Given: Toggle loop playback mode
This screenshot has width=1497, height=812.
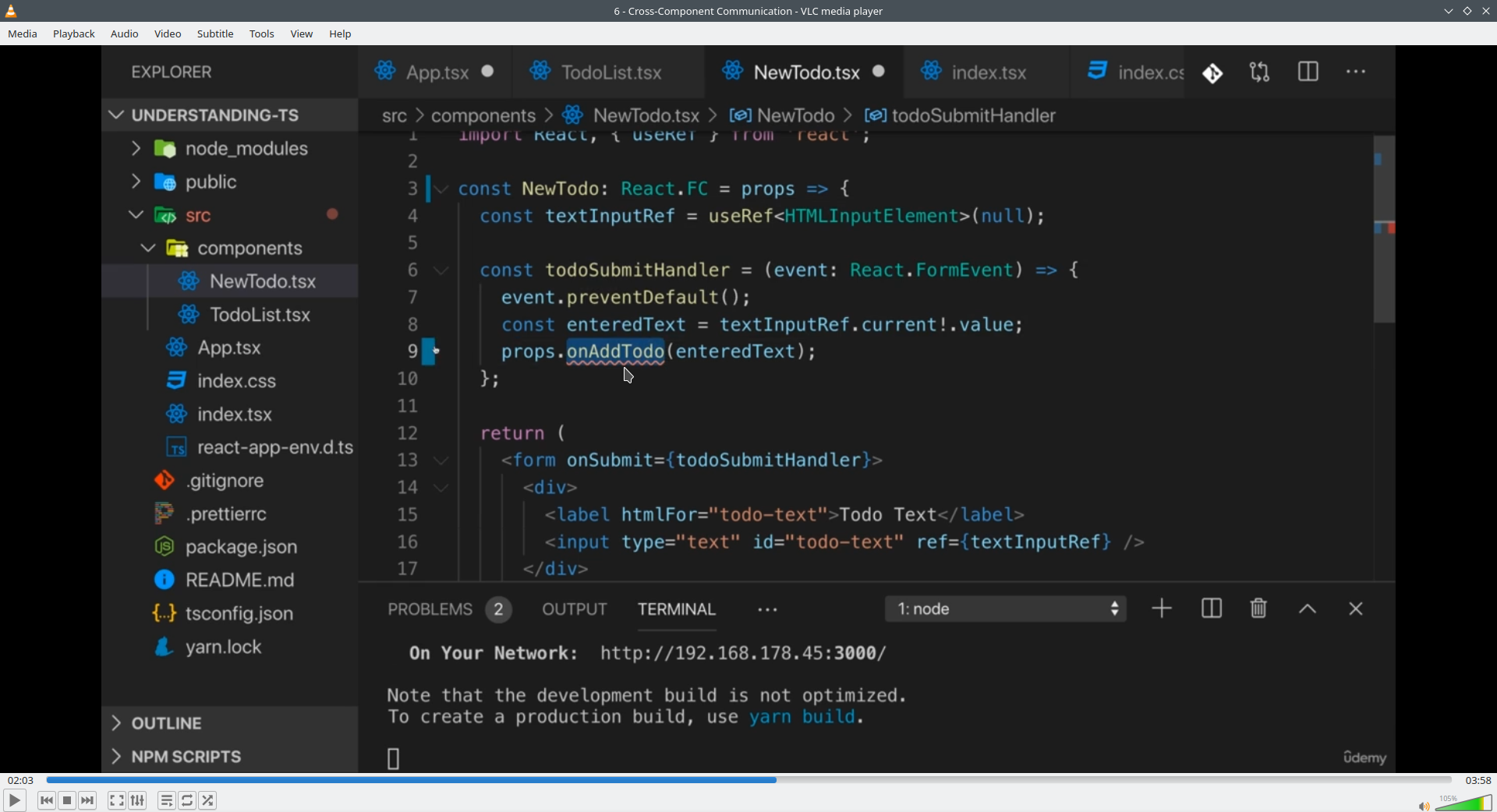Looking at the screenshot, I should 188,800.
